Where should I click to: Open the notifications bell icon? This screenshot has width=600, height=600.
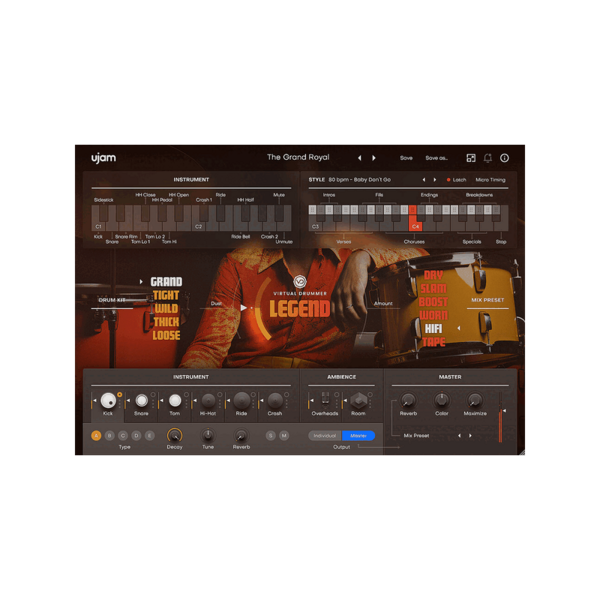pyautogui.click(x=488, y=158)
